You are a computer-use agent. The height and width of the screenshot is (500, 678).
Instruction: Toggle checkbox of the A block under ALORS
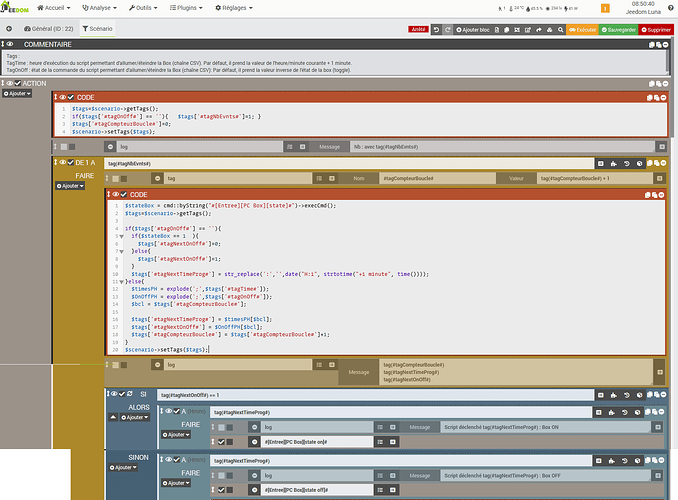point(176,411)
